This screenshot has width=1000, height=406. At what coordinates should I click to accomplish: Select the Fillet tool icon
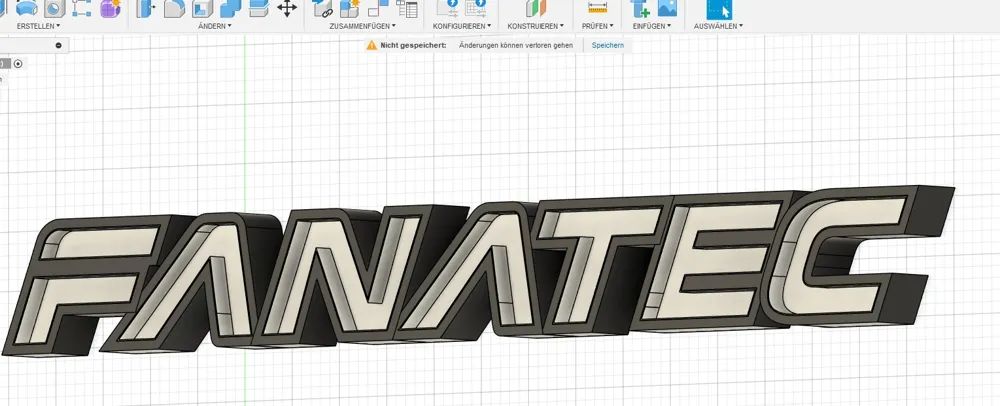click(174, 8)
